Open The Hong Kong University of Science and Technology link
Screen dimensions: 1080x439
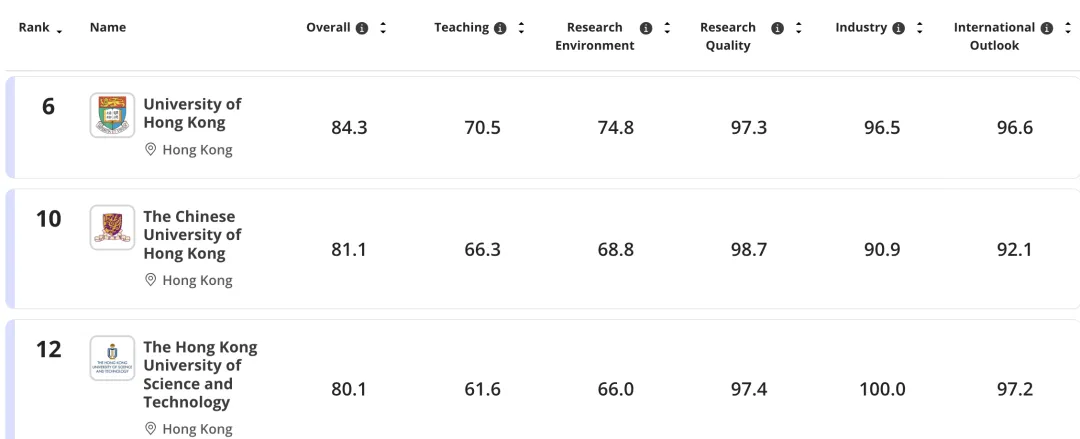pyautogui.click(x=200, y=375)
